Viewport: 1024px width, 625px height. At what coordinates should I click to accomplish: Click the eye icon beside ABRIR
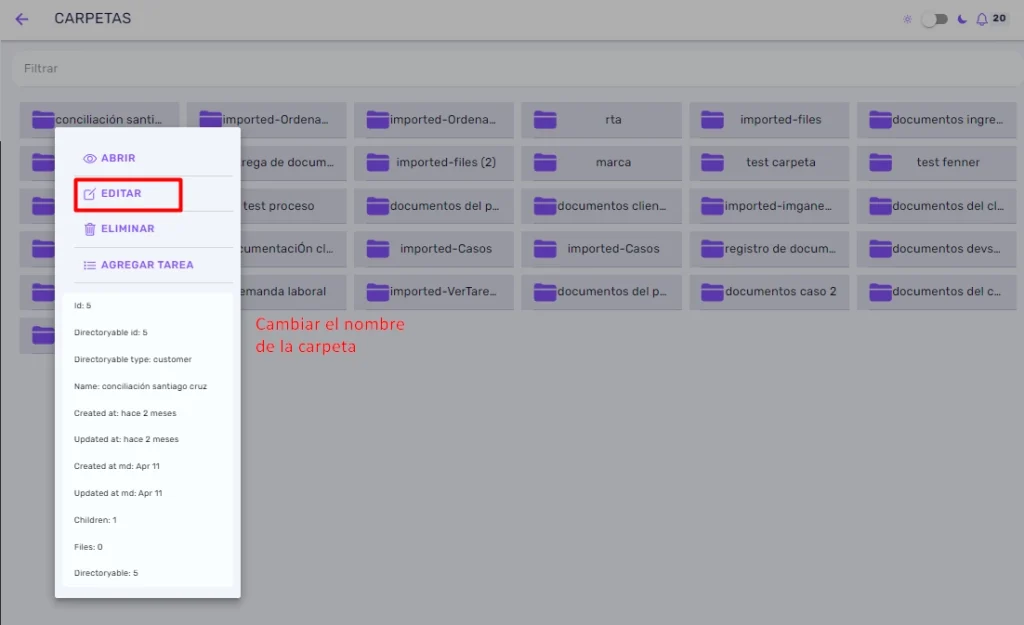(89, 159)
